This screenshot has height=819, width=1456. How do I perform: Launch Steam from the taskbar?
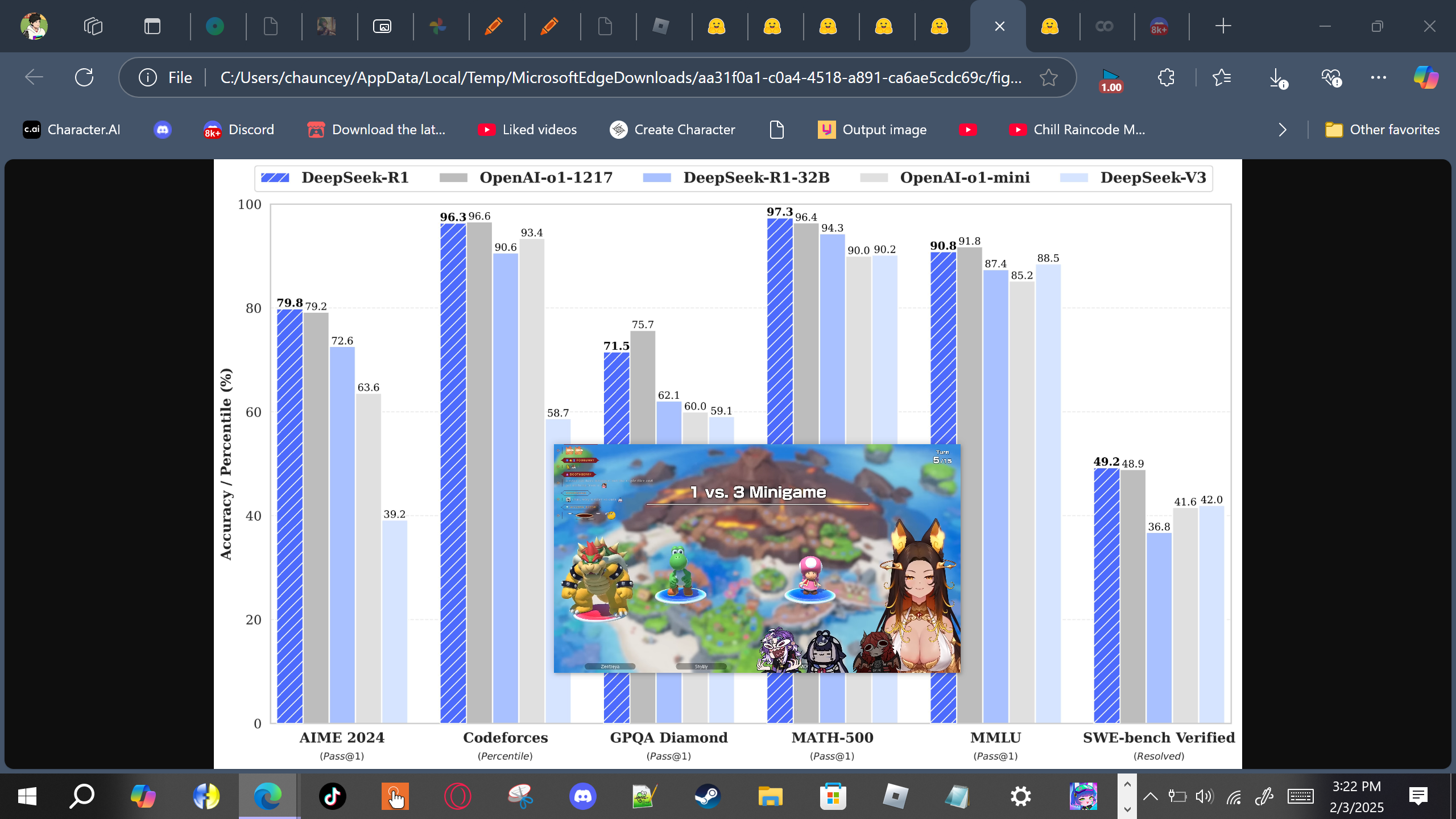click(x=708, y=796)
